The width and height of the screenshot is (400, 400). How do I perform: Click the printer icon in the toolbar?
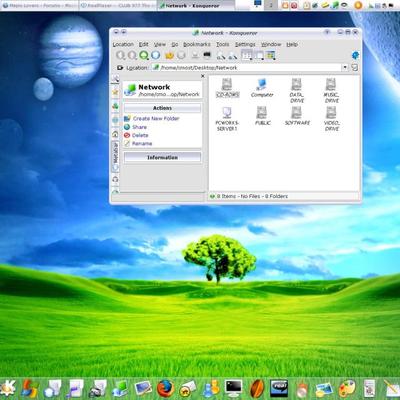[x=195, y=55]
